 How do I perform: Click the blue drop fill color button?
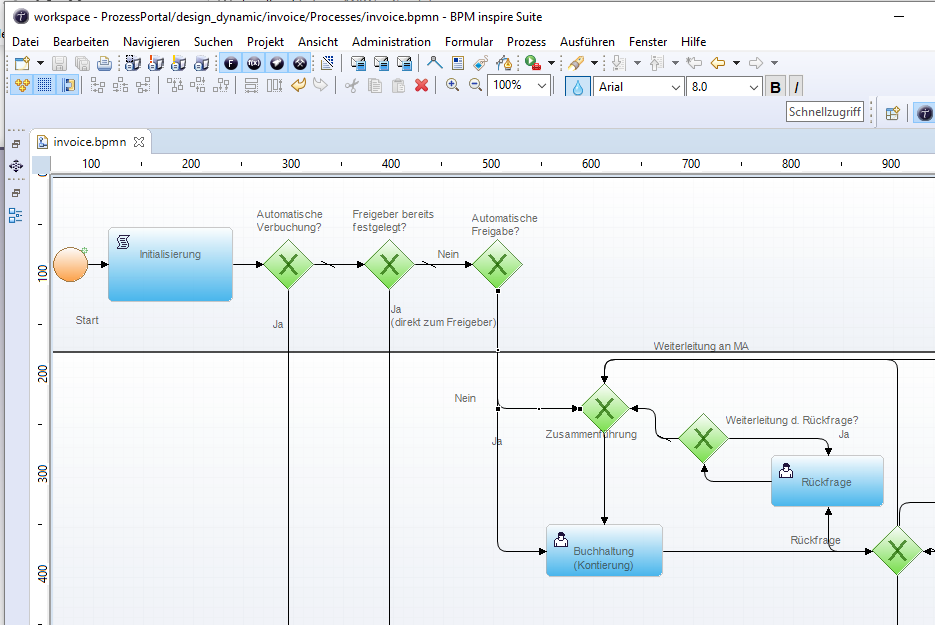(577, 87)
